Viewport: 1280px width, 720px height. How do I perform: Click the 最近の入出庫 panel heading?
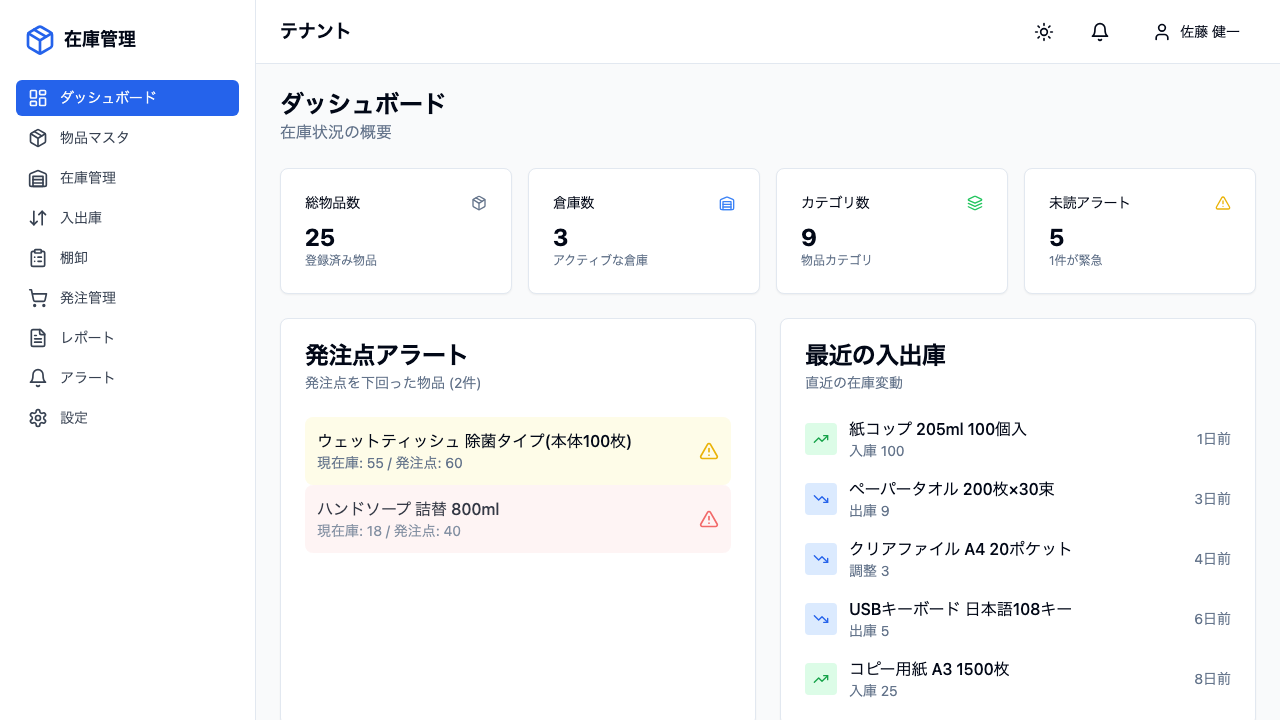(875, 355)
